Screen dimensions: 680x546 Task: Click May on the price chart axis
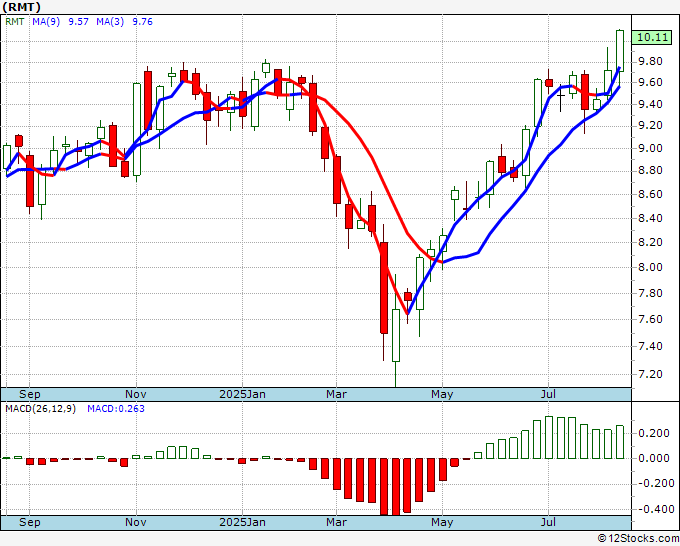coord(442,394)
